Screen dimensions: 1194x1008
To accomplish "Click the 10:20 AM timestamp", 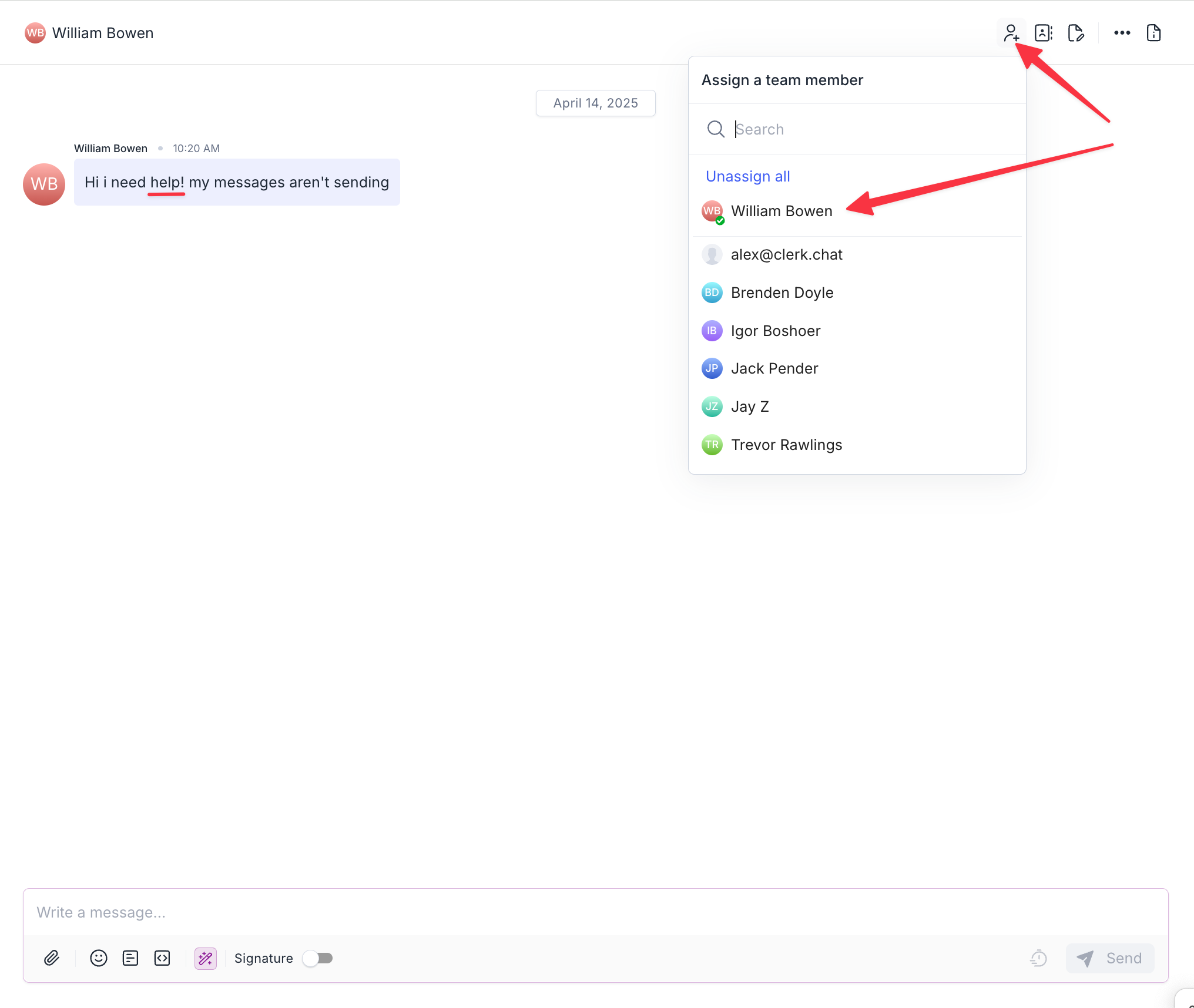I will tap(196, 149).
